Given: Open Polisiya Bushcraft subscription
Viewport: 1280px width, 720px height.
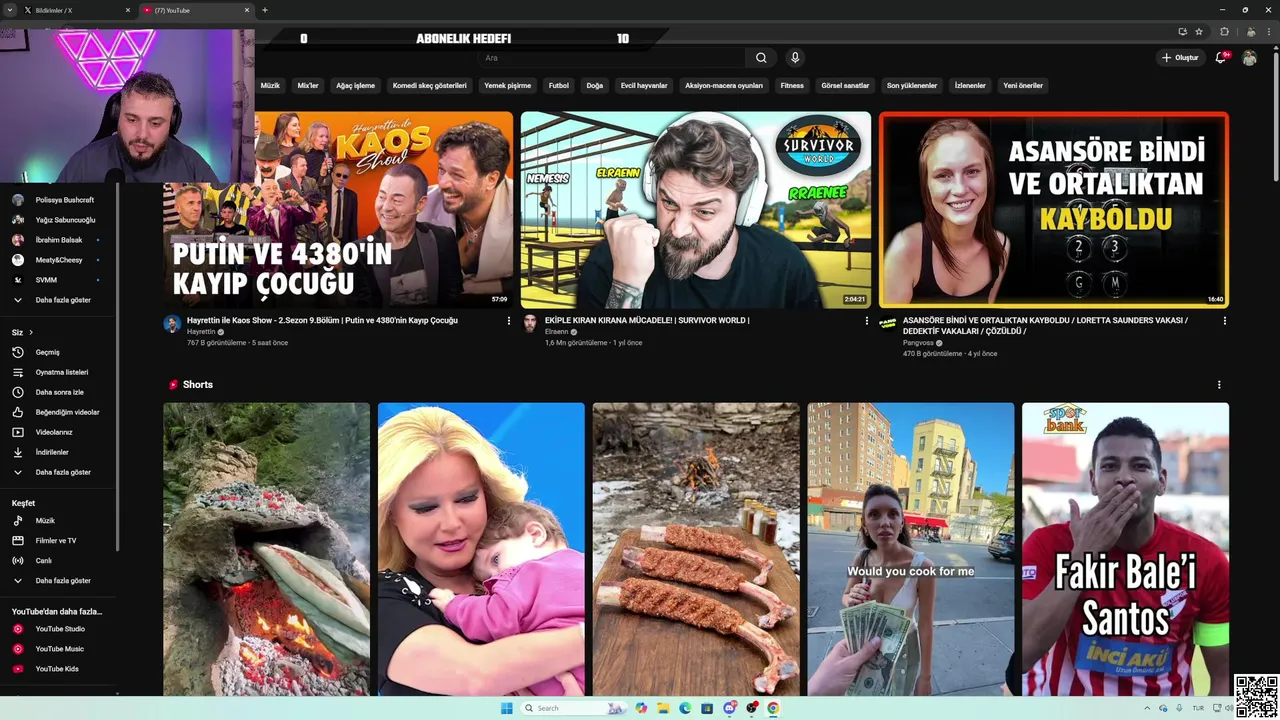Looking at the screenshot, I should [x=64, y=200].
